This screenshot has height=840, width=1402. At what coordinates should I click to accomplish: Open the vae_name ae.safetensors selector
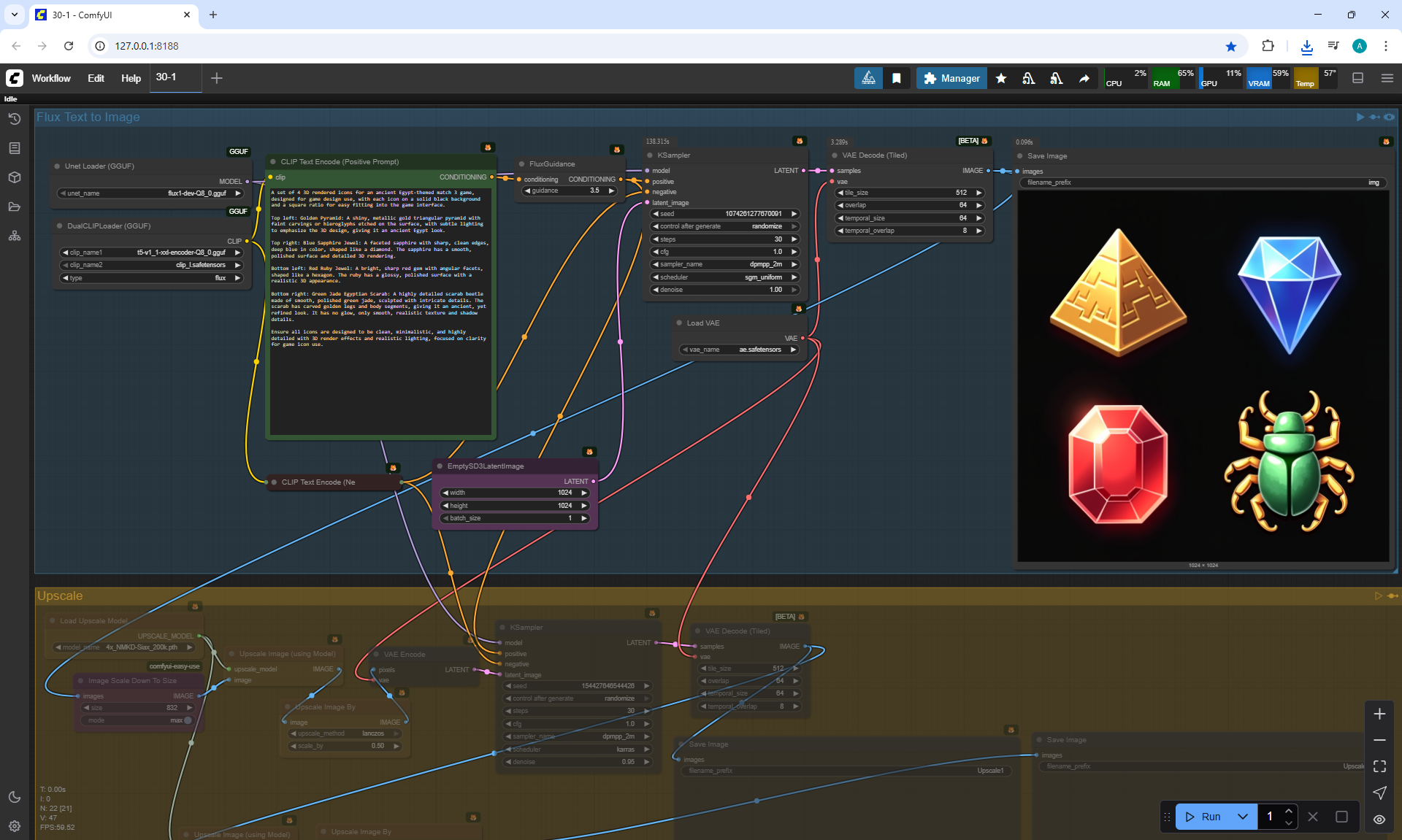tap(739, 350)
